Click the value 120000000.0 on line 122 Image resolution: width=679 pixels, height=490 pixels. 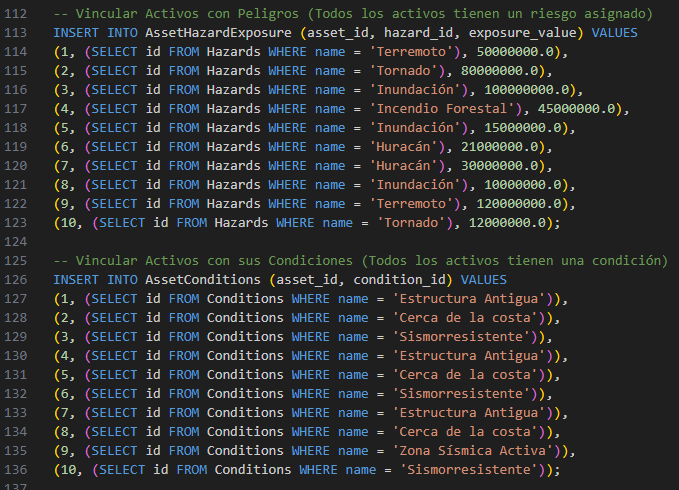[x=519, y=204]
